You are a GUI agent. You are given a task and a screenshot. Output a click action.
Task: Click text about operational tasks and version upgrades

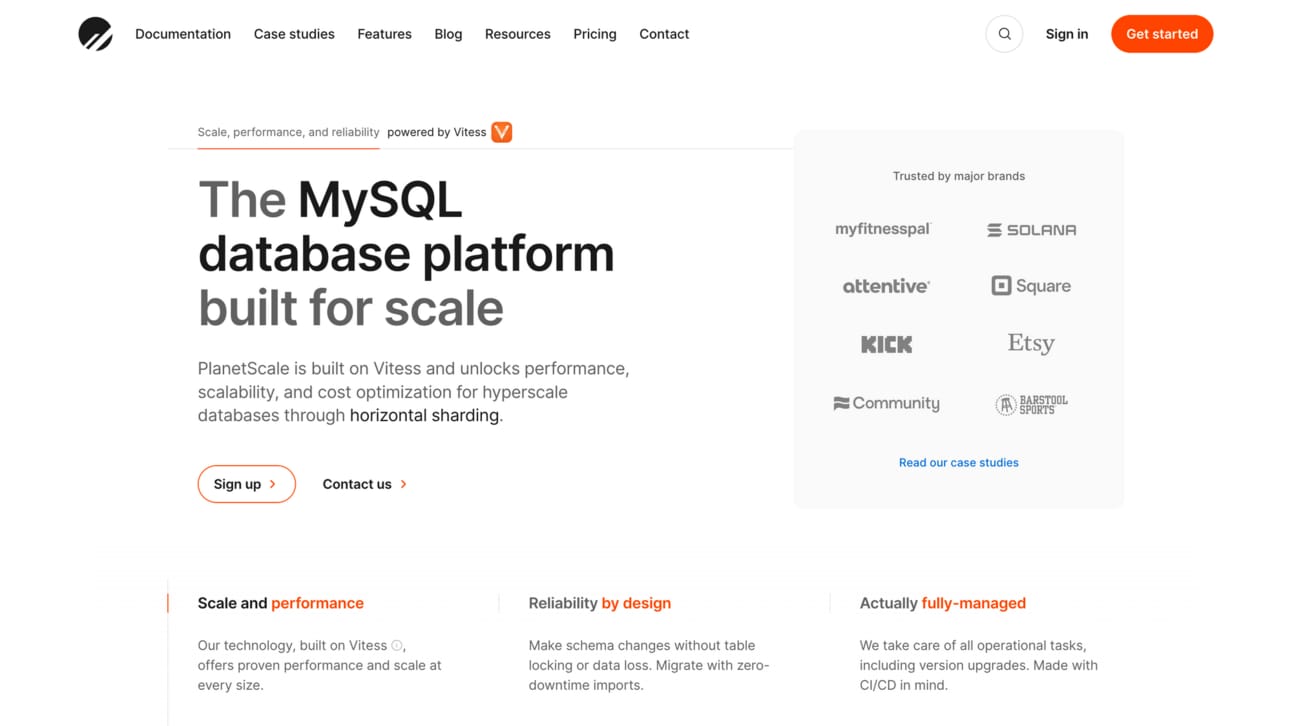(978, 665)
